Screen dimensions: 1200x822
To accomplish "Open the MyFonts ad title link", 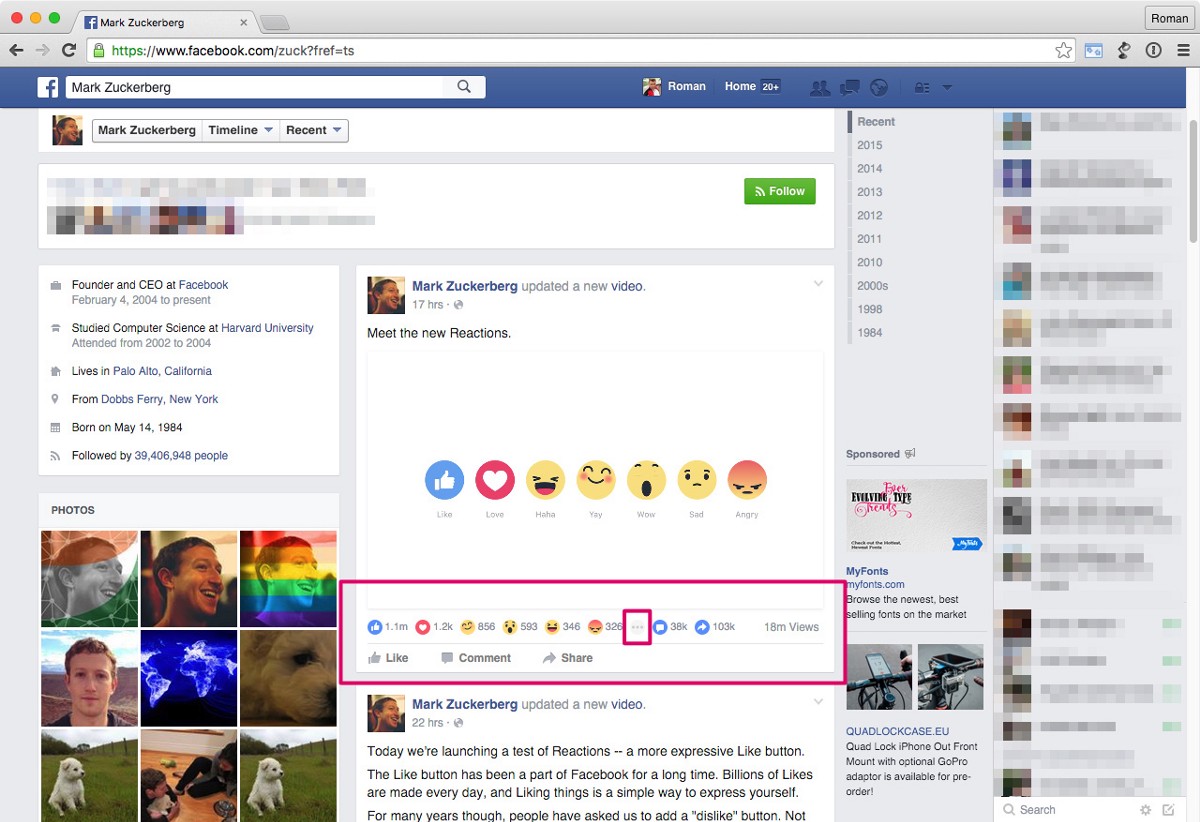I will click(x=867, y=572).
